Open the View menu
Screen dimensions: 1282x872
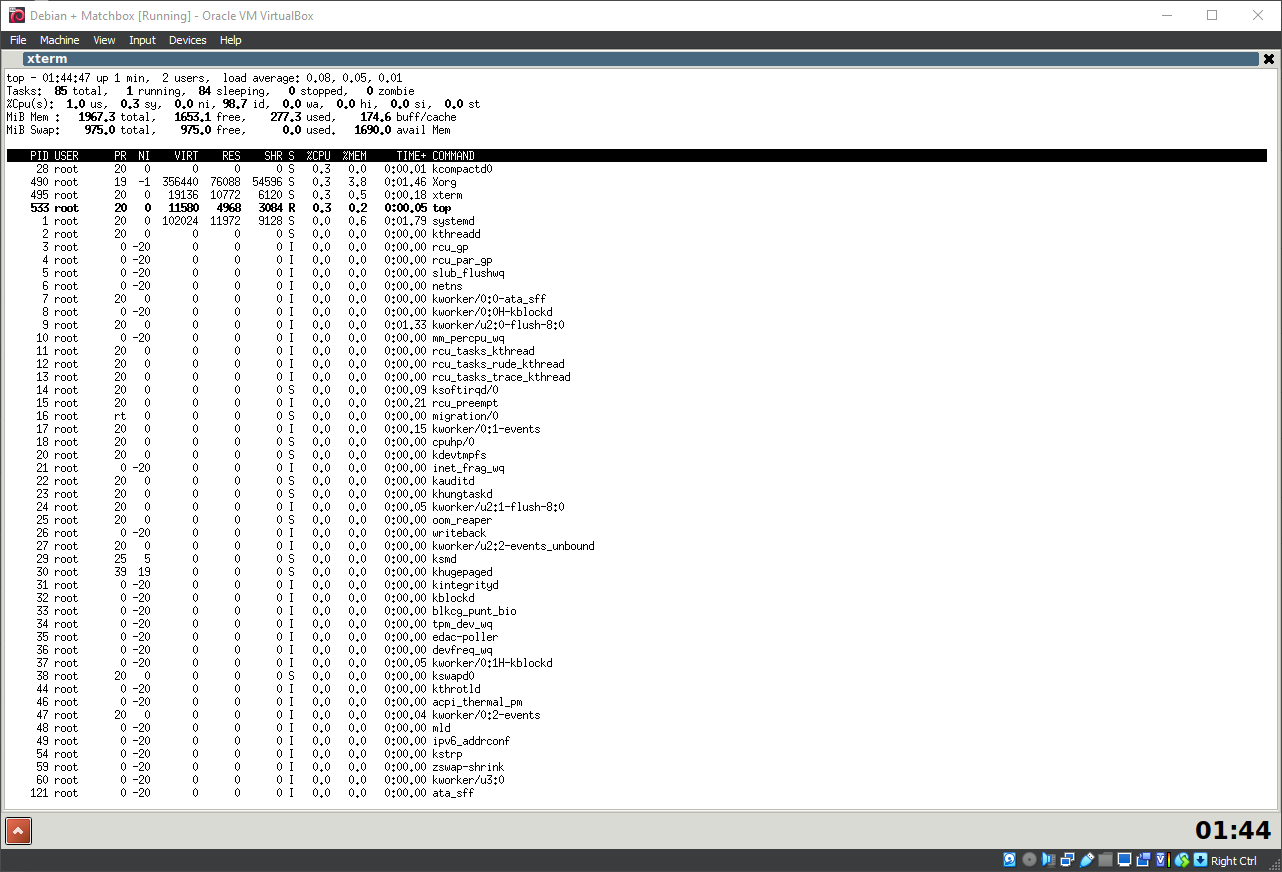click(104, 40)
